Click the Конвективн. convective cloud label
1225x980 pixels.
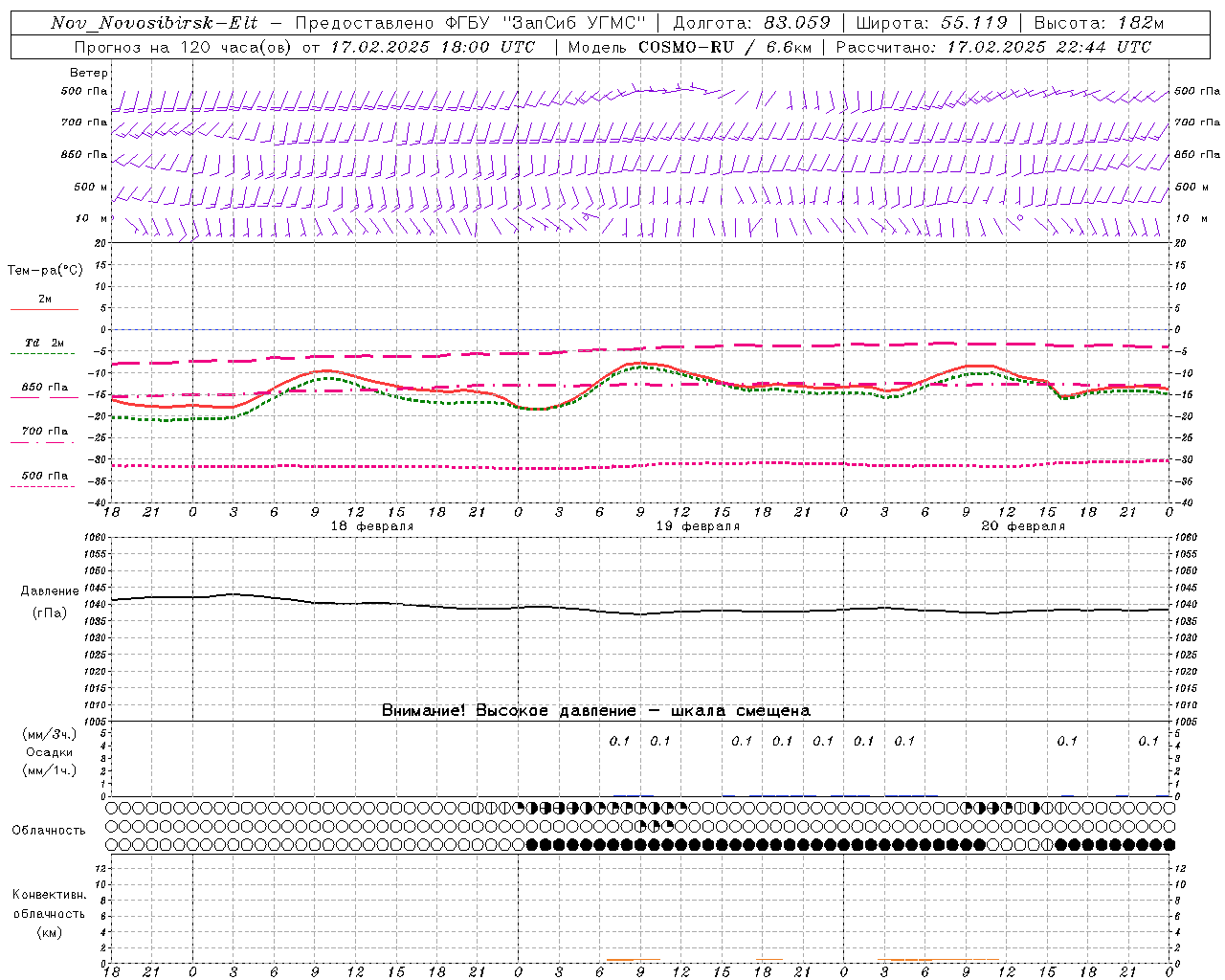tap(49, 895)
